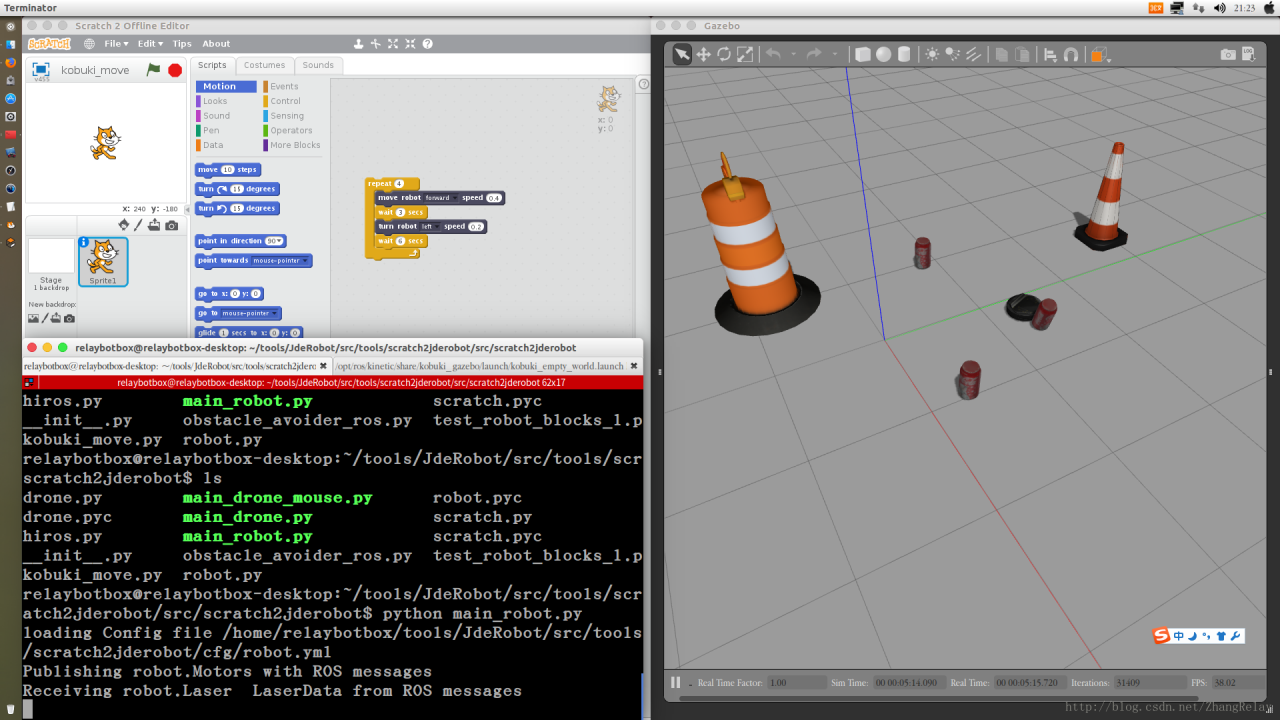Open Scratch language globe menu
This screenshot has width=1280, height=720.
coord(89,44)
